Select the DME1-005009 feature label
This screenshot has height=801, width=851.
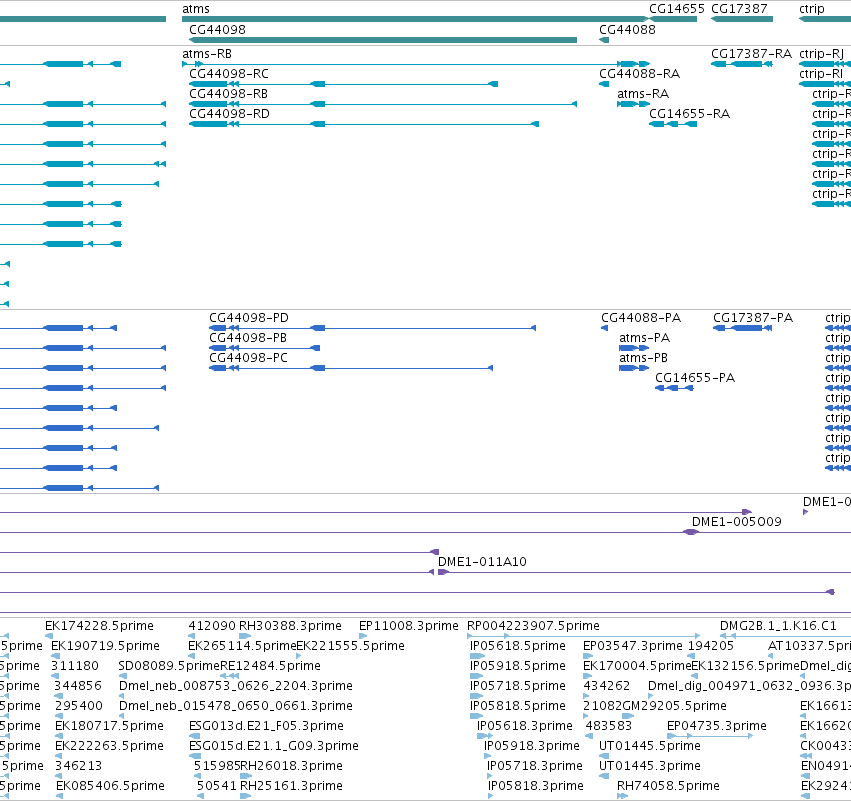736,522
